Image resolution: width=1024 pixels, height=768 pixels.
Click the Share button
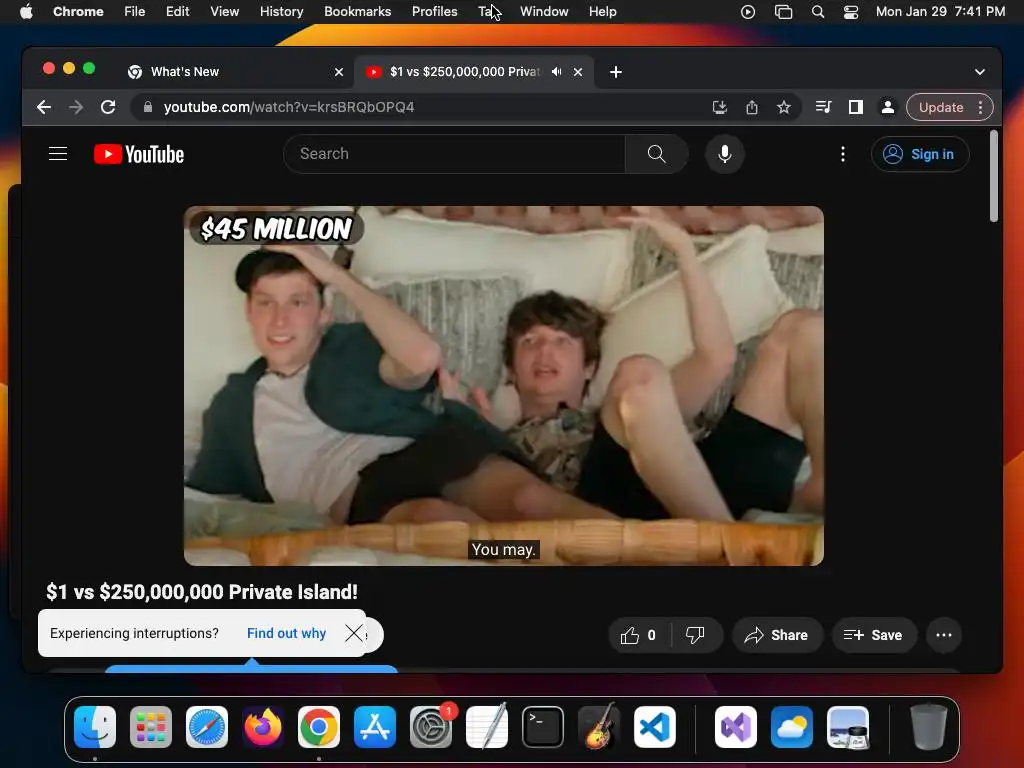[x=776, y=635]
